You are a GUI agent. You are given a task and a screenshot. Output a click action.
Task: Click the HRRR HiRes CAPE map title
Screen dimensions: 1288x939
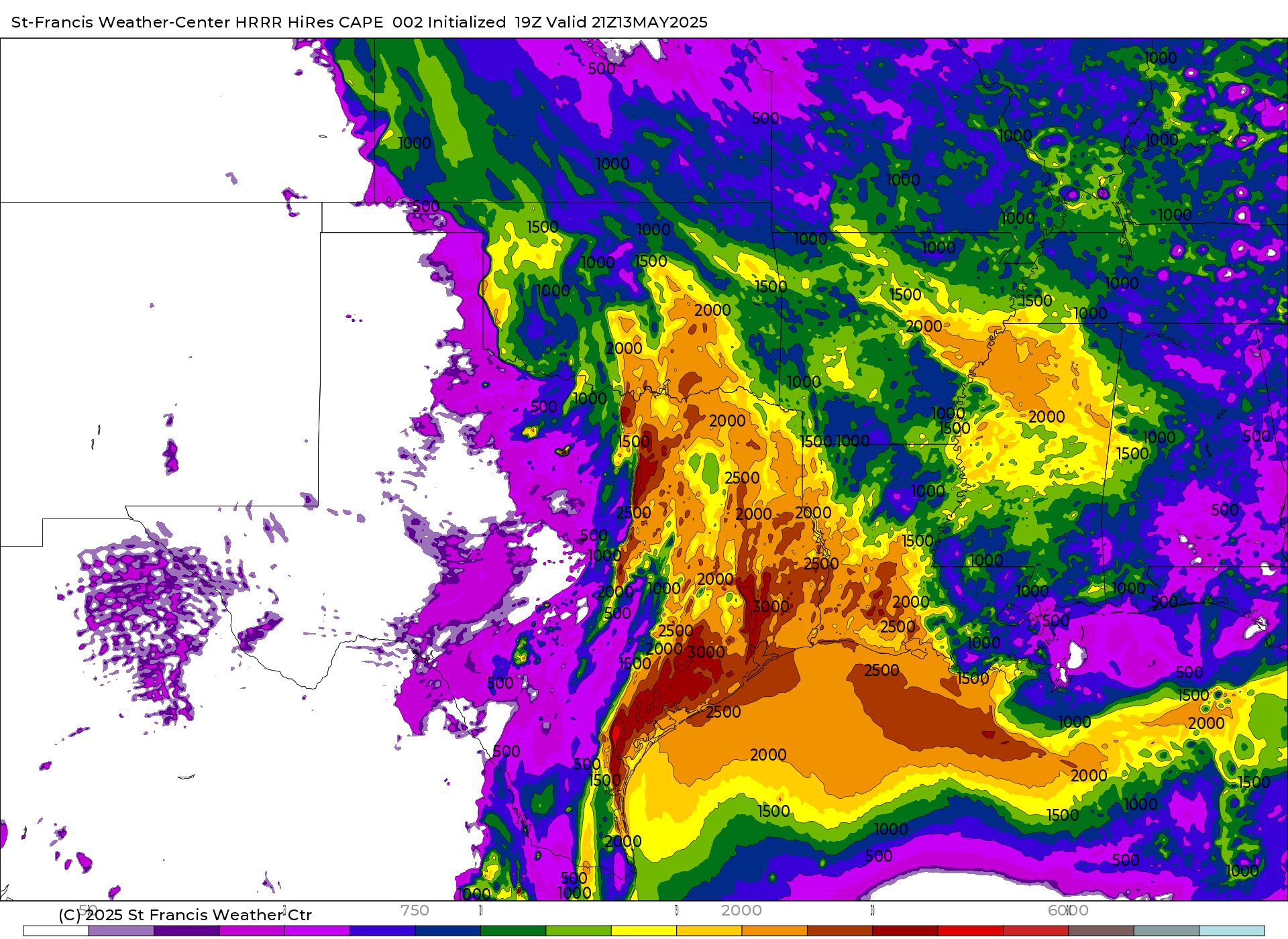pos(360,22)
